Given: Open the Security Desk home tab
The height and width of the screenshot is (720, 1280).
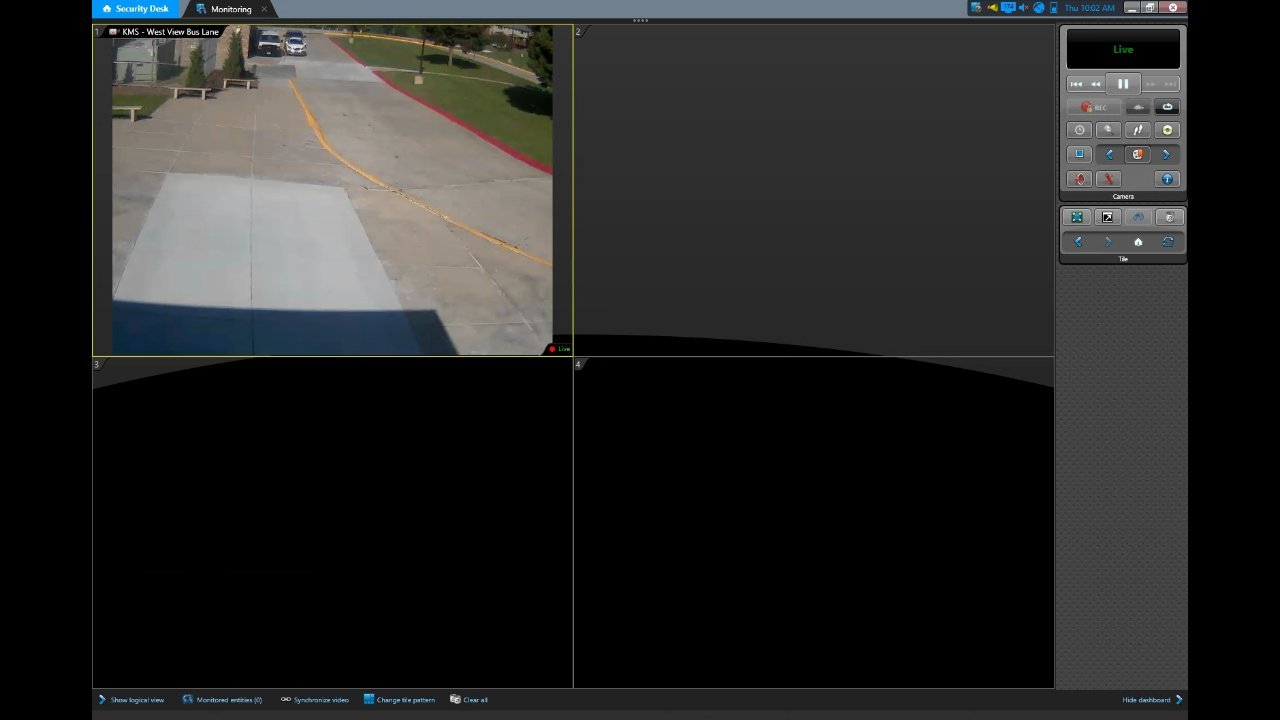Looking at the screenshot, I should (x=136, y=9).
